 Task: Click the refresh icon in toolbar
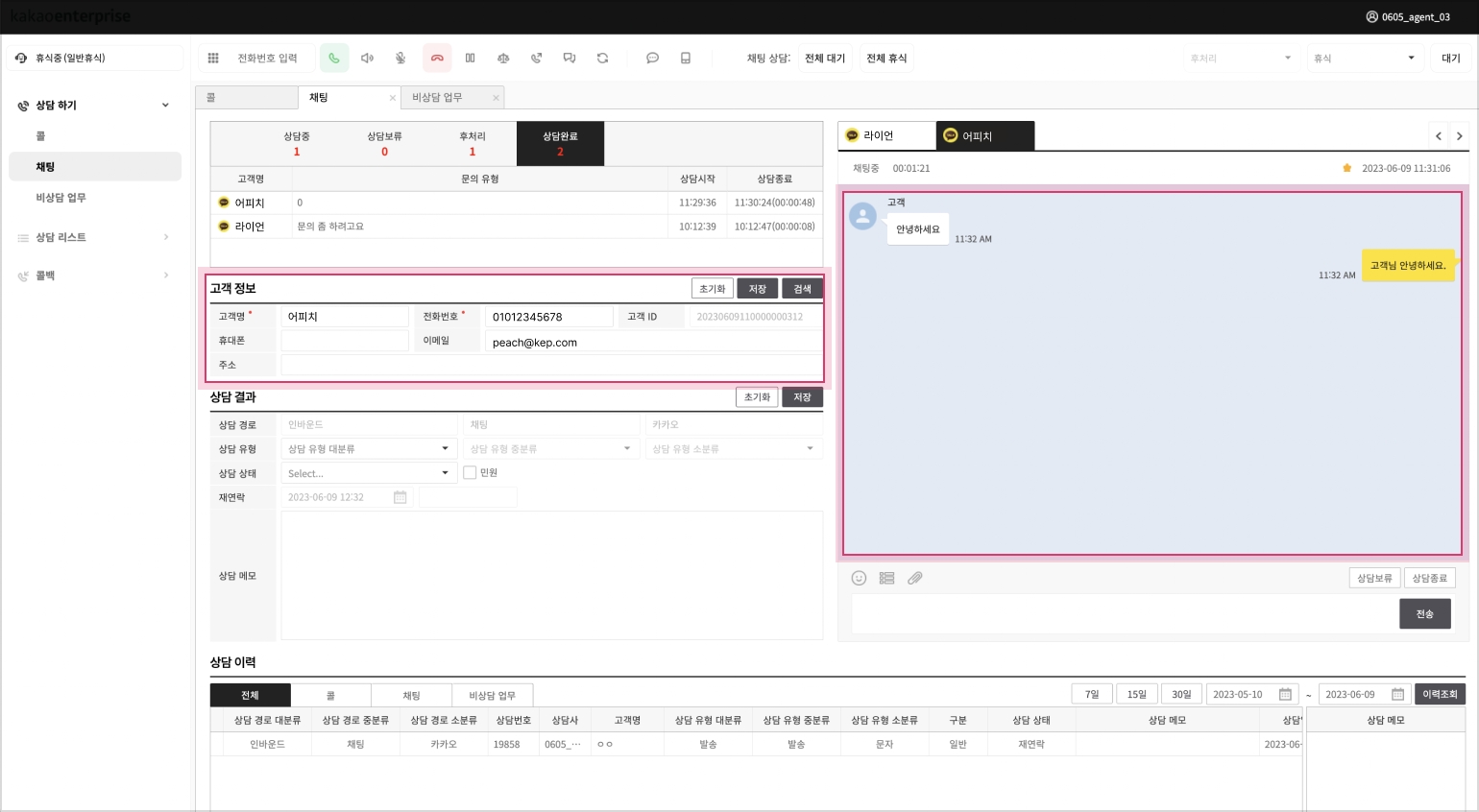pyautogui.click(x=602, y=59)
